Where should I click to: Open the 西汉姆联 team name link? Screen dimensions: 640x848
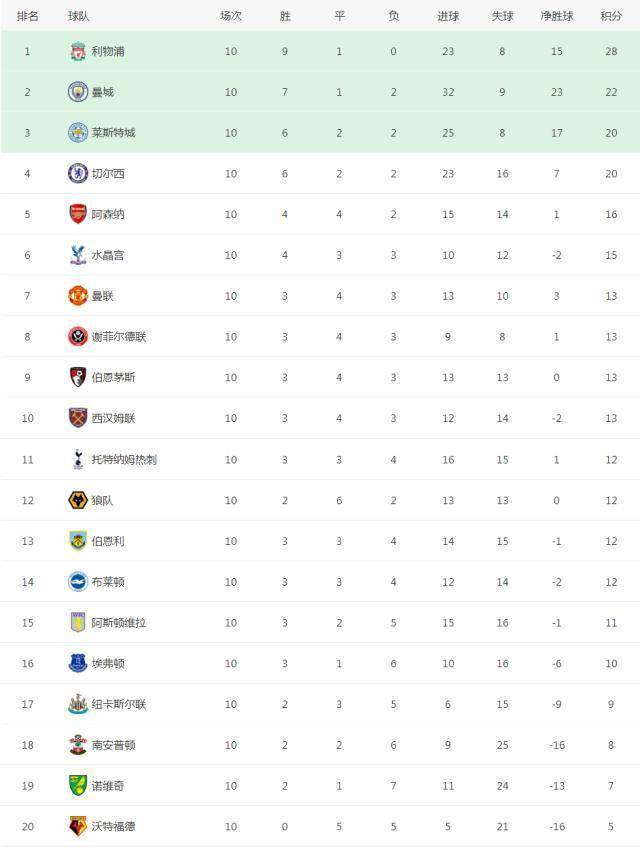click(113, 419)
